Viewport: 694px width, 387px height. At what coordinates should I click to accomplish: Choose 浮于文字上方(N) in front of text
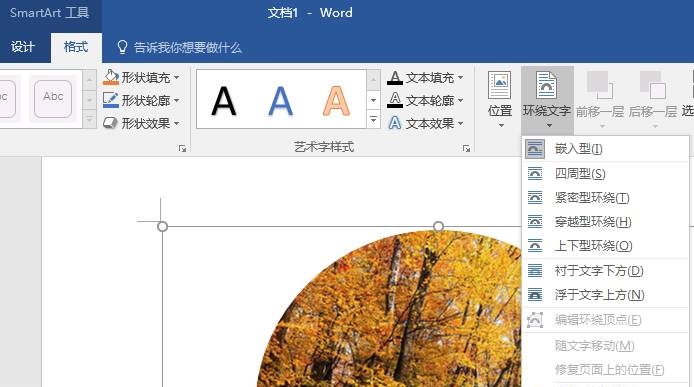(x=605, y=295)
